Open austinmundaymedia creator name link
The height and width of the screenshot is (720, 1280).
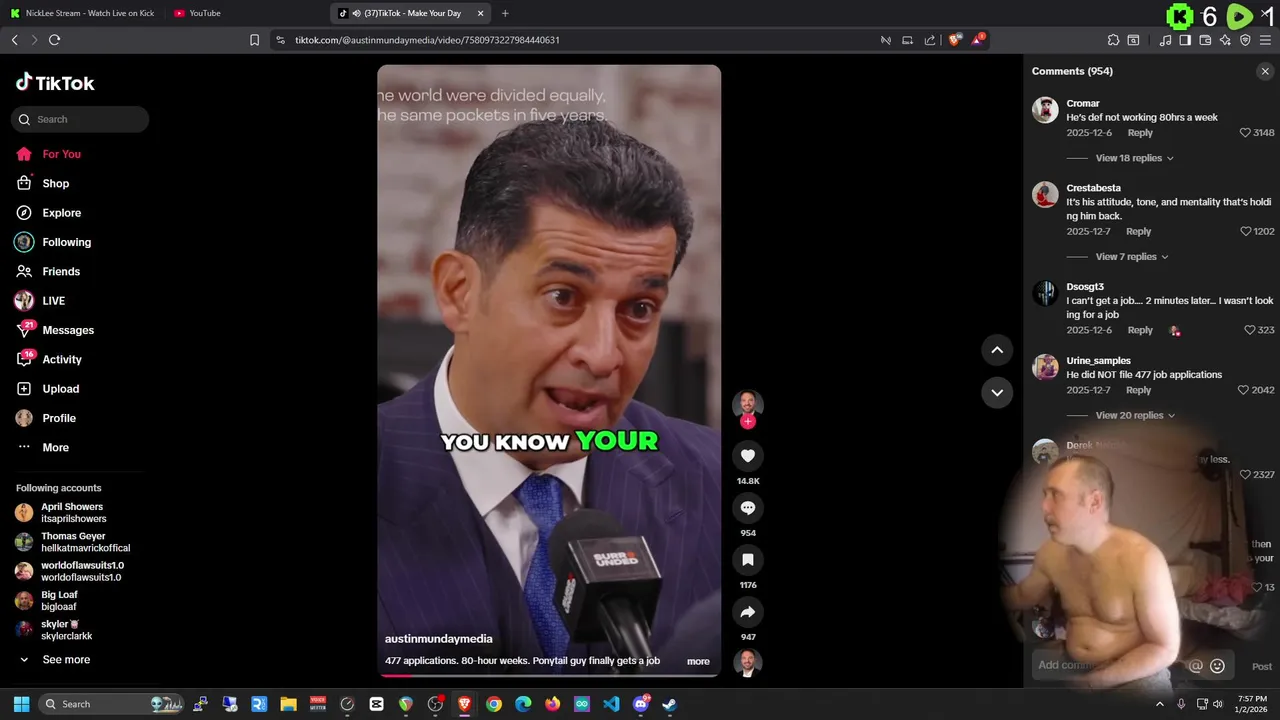coord(438,639)
